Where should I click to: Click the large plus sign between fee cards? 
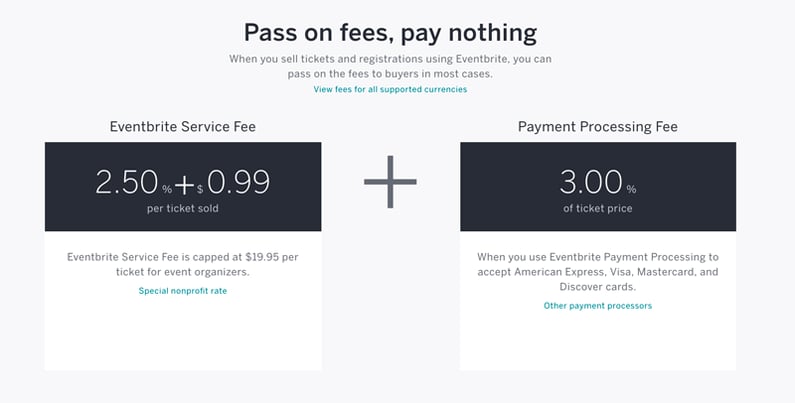click(x=390, y=181)
